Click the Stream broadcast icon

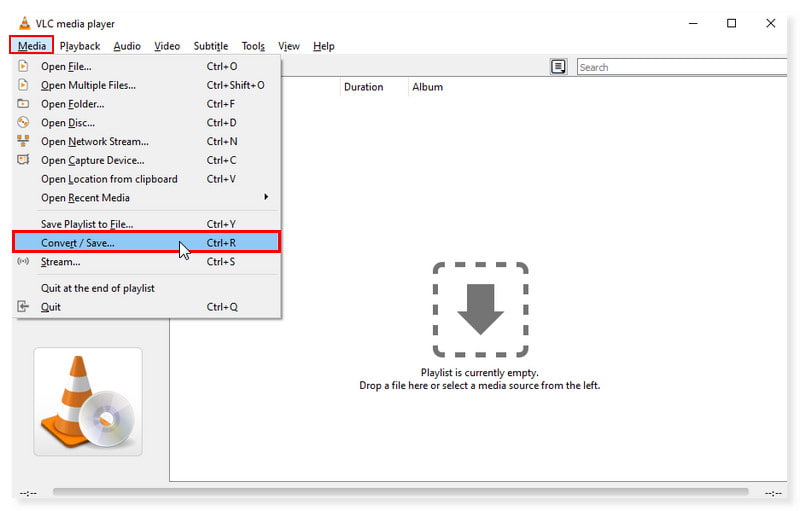point(23,262)
